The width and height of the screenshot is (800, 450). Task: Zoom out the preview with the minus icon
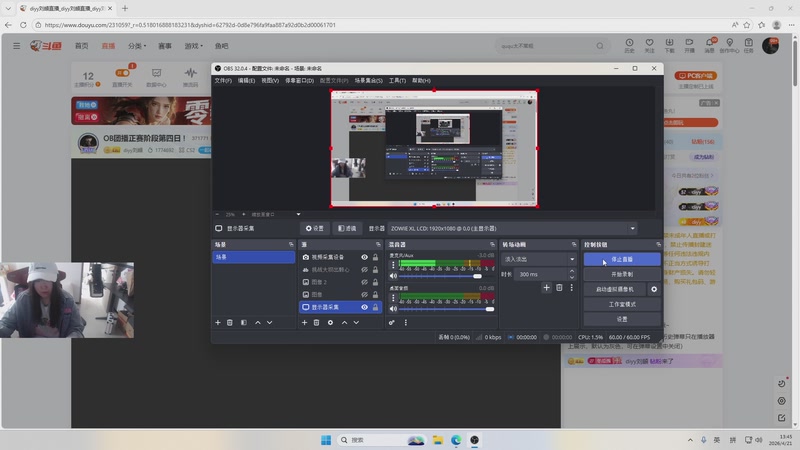[217, 214]
